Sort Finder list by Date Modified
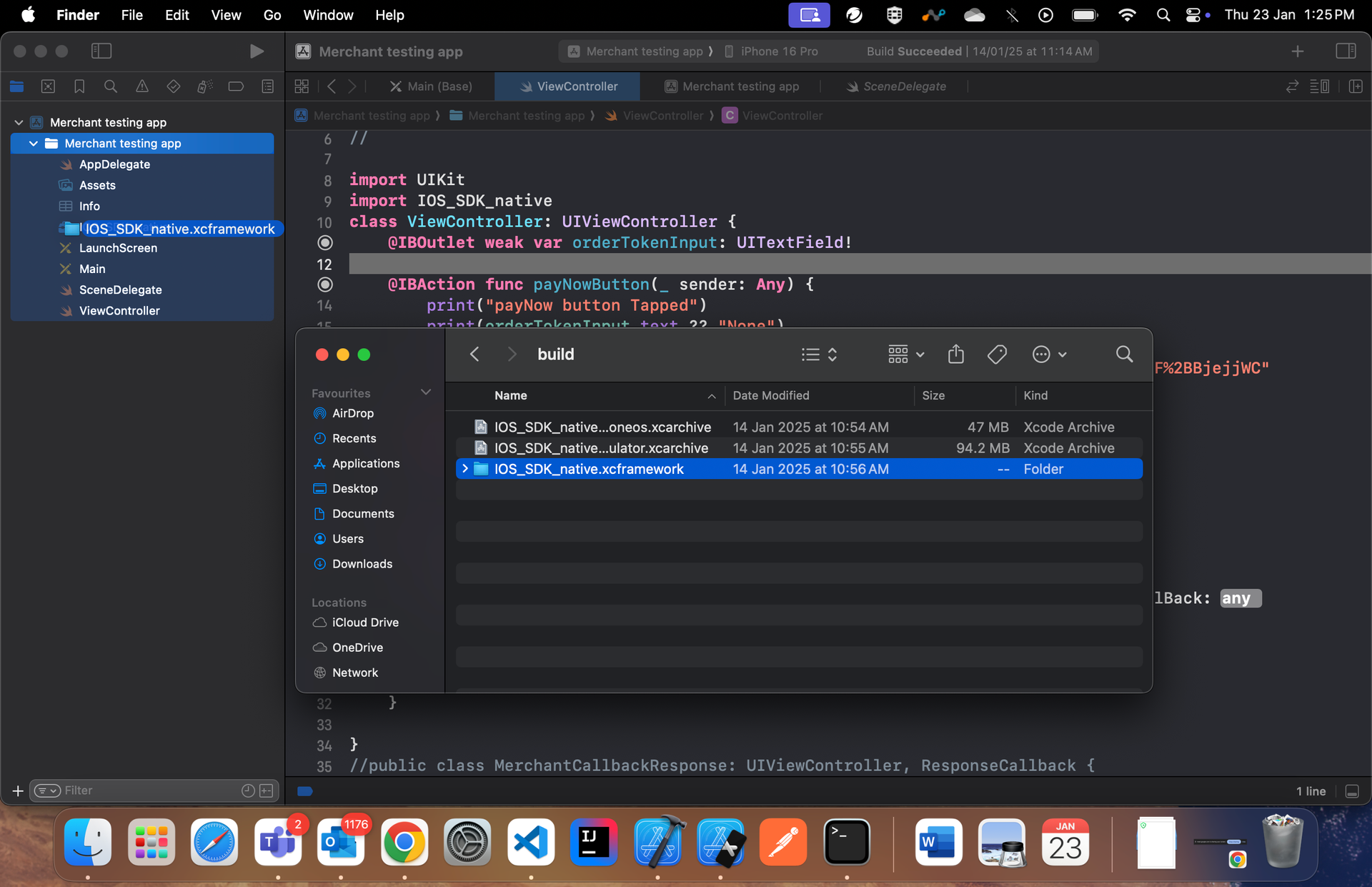Image resolution: width=1372 pixels, height=887 pixels. [x=770, y=395]
